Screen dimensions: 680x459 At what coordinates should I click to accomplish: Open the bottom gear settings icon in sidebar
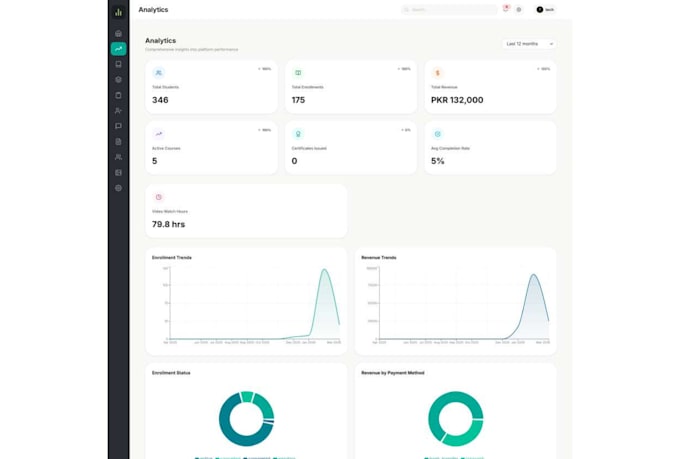click(118, 188)
